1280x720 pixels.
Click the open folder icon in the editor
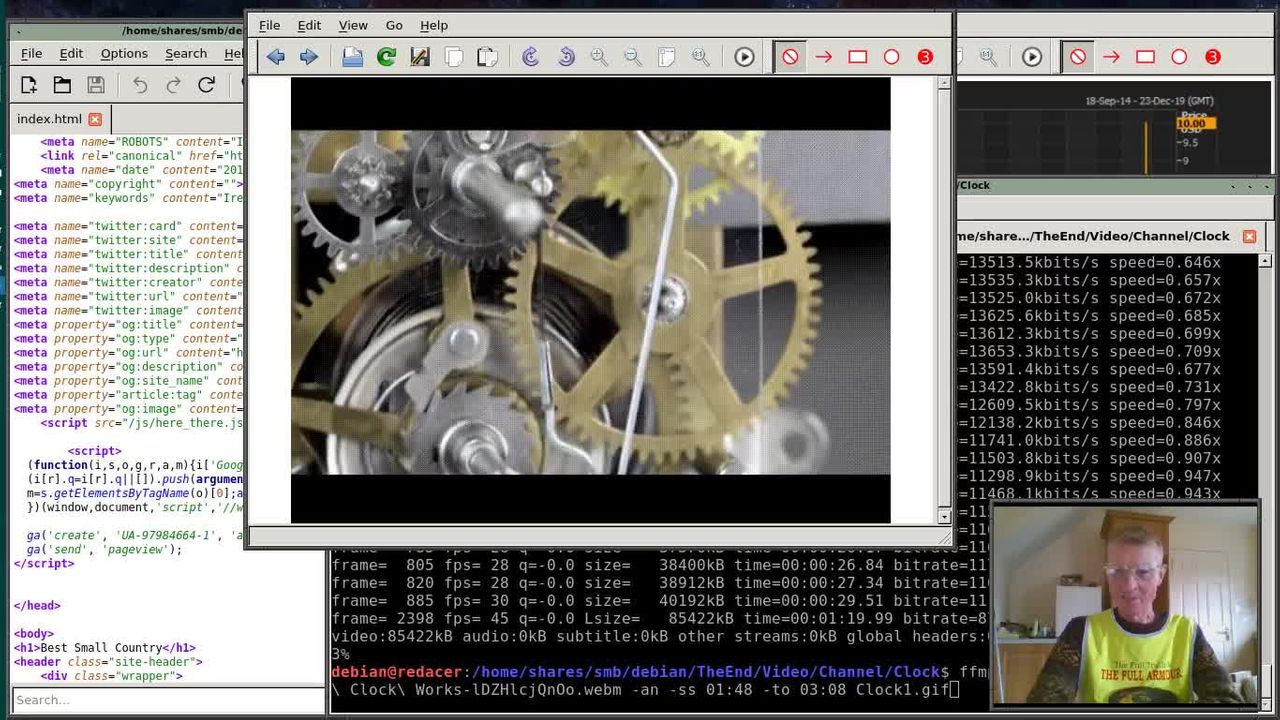click(x=62, y=85)
